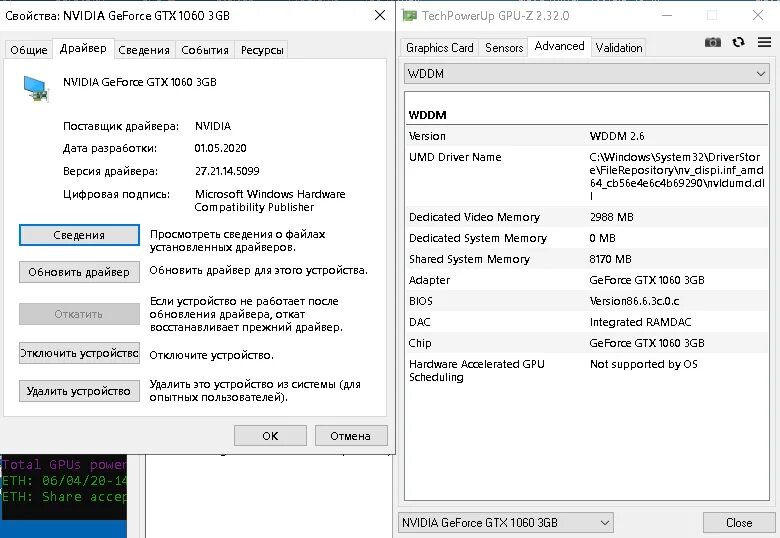780x538 pixels.
Task: Click the driver provider value NVIDIA
Action: click(213, 126)
